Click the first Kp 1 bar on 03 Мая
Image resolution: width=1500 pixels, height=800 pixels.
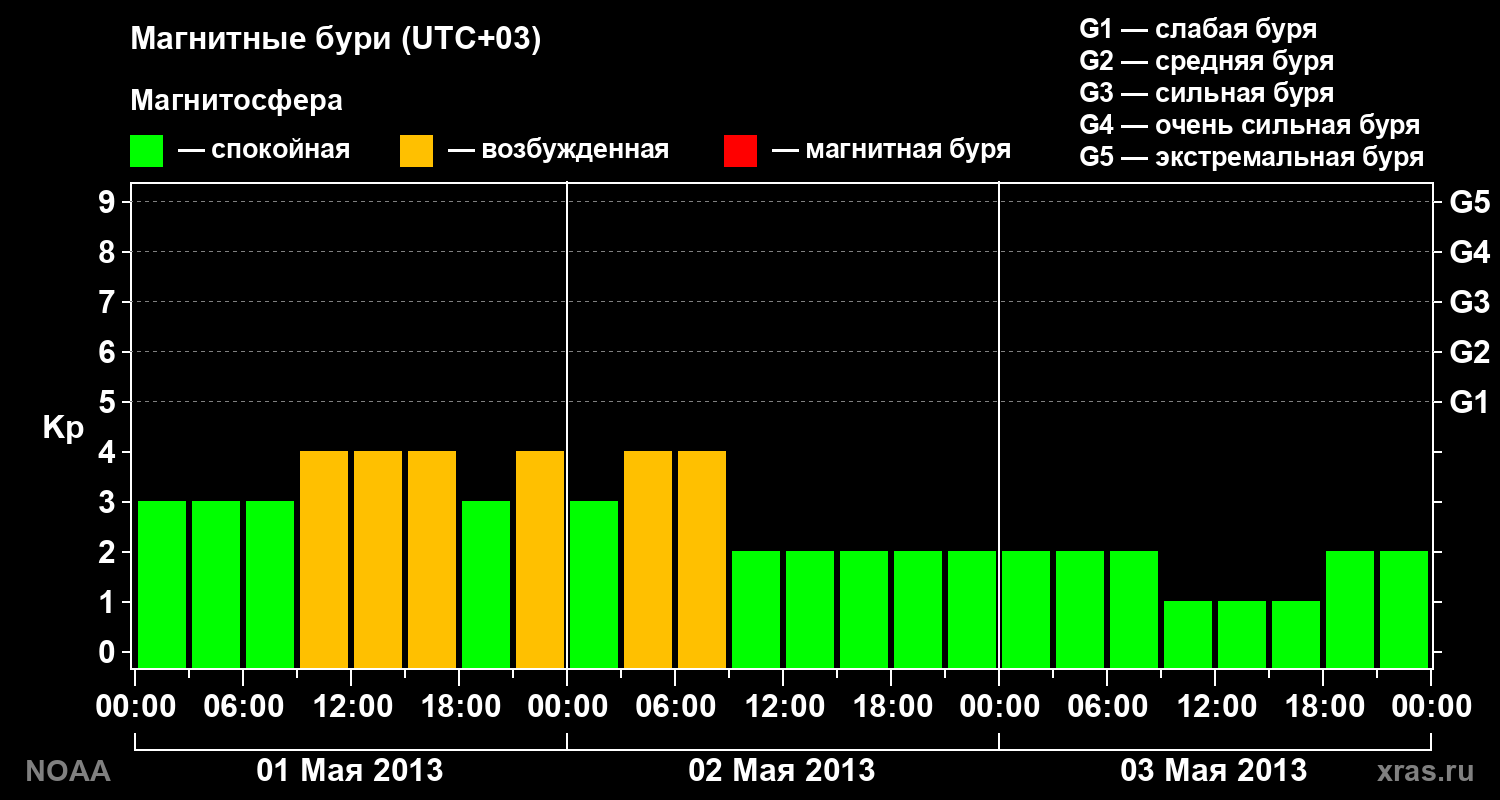tap(1188, 634)
